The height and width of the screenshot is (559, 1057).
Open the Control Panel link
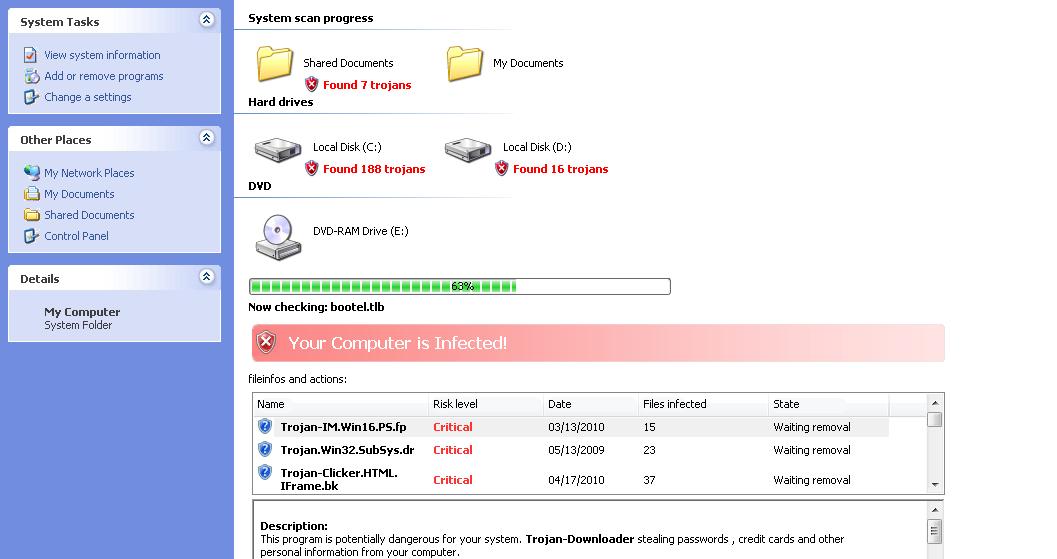coord(76,236)
